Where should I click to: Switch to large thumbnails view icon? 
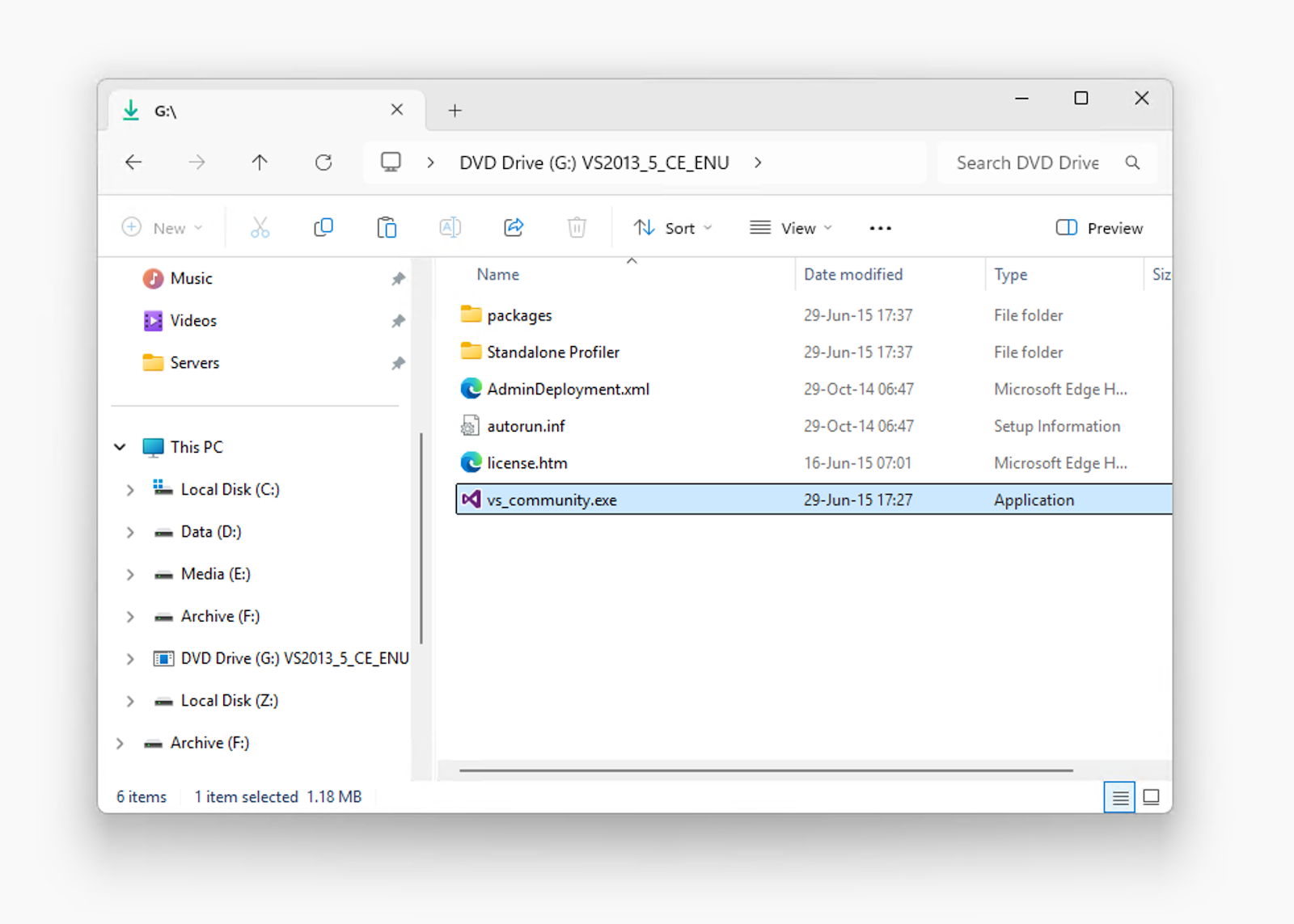[x=1152, y=798]
